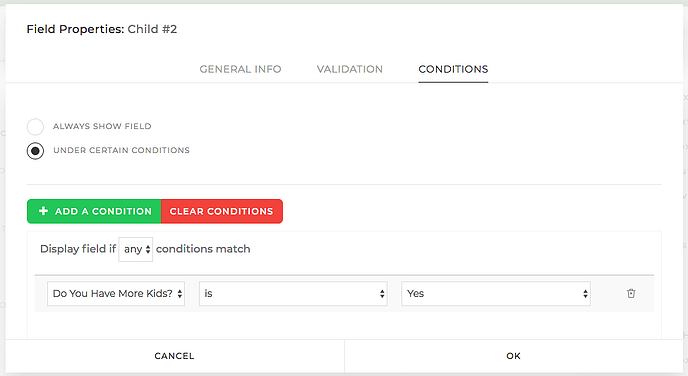Click the Add a Condition button
This screenshot has width=688, height=376.
click(94, 211)
